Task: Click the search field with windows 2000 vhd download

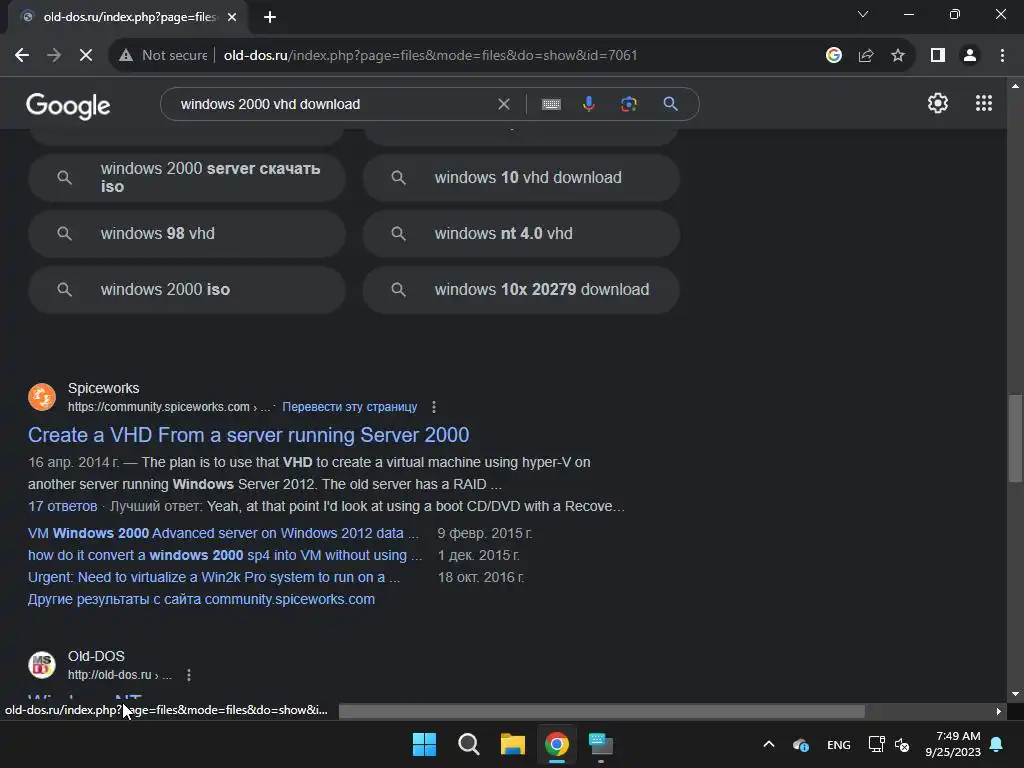Action: [x=333, y=104]
